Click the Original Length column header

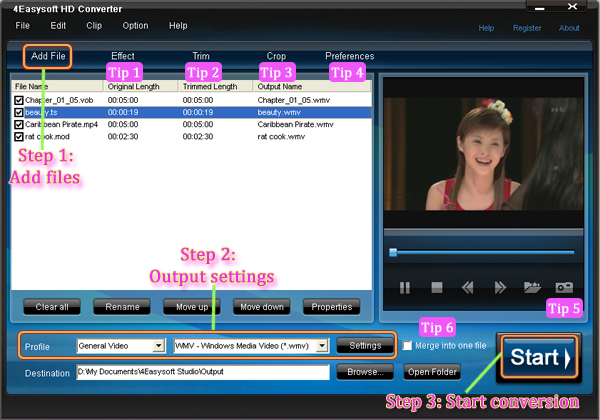[141, 86]
